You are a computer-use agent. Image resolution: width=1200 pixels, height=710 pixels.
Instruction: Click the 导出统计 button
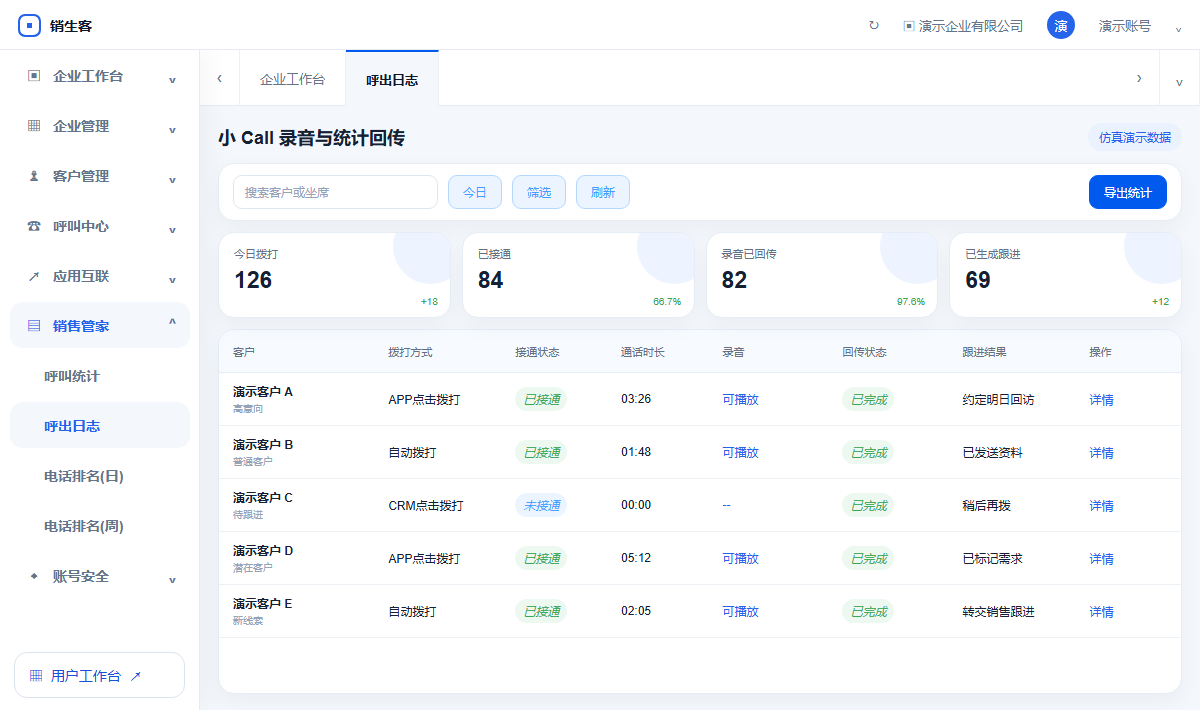[x=1128, y=192]
